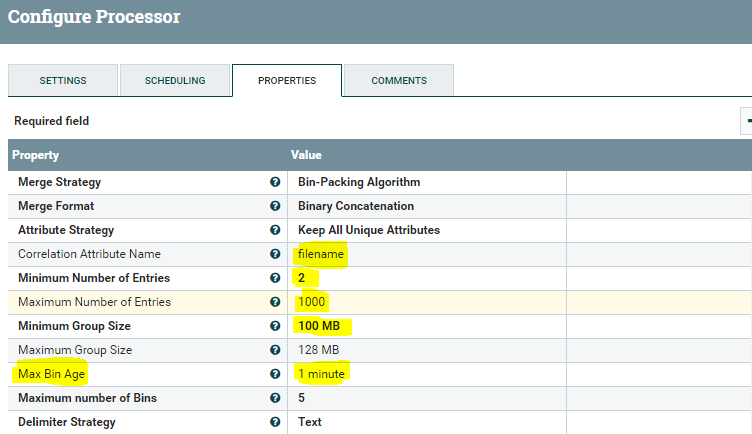Edit the Max Bin Age value 1 minute

pyautogui.click(x=321, y=374)
